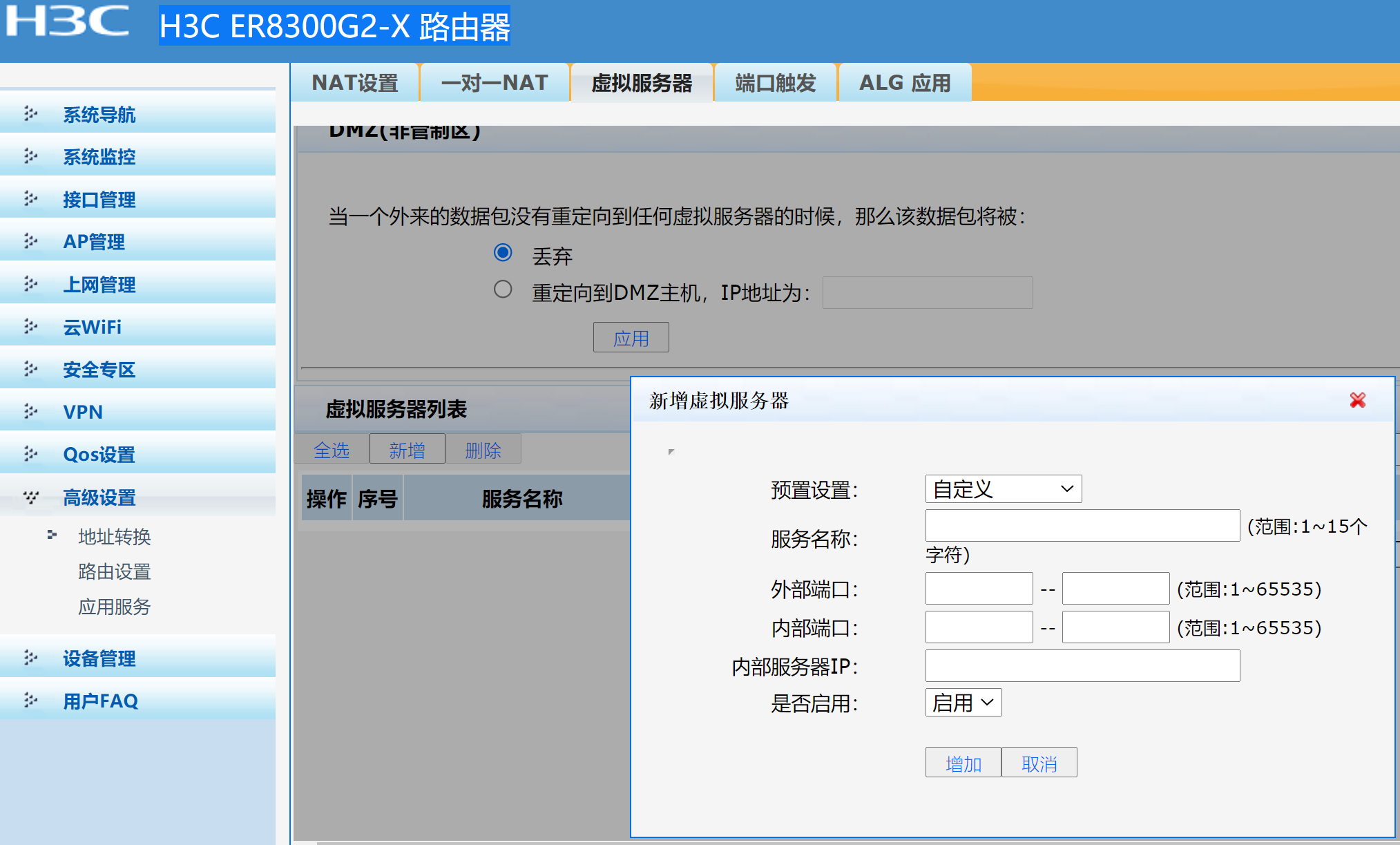The height and width of the screenshot is (845, 1400).
Task: Click the icon beside 接口管理
Action: tap(30, 199)
